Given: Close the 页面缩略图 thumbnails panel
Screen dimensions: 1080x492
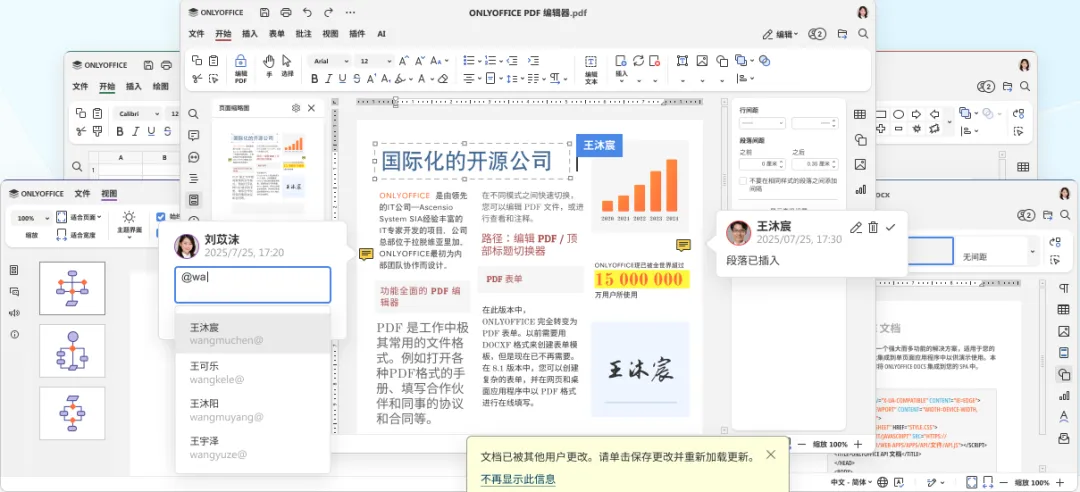Looking at the screenshot, I should point(311,108).
